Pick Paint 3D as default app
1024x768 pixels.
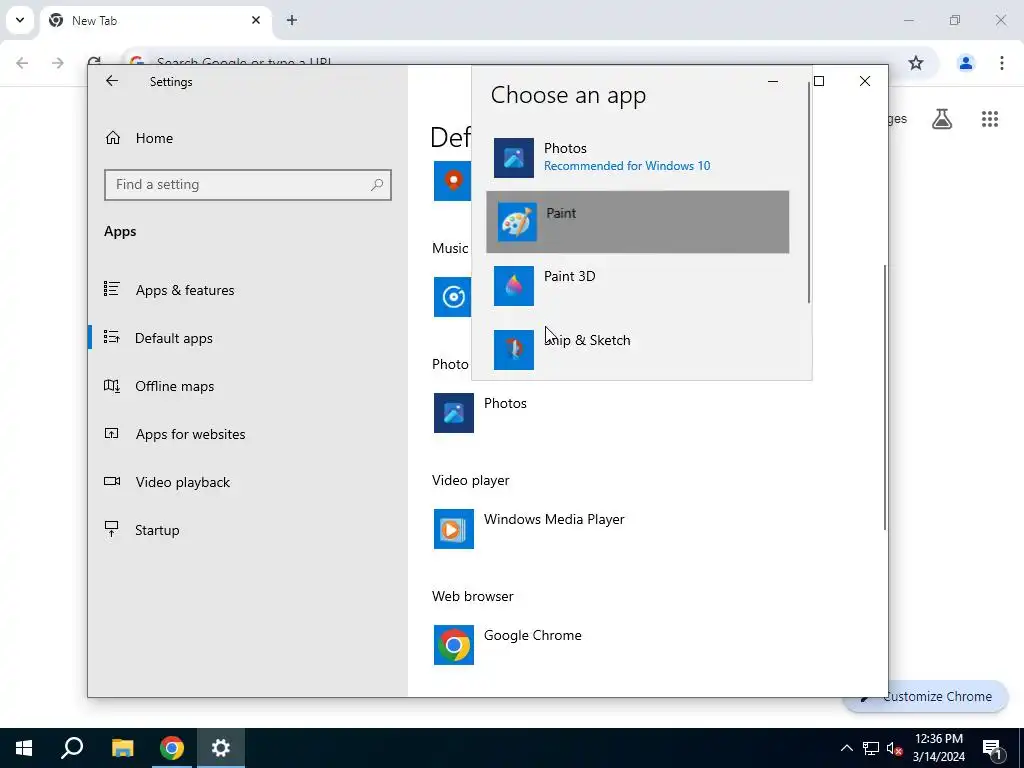click(x=637, y=285)
